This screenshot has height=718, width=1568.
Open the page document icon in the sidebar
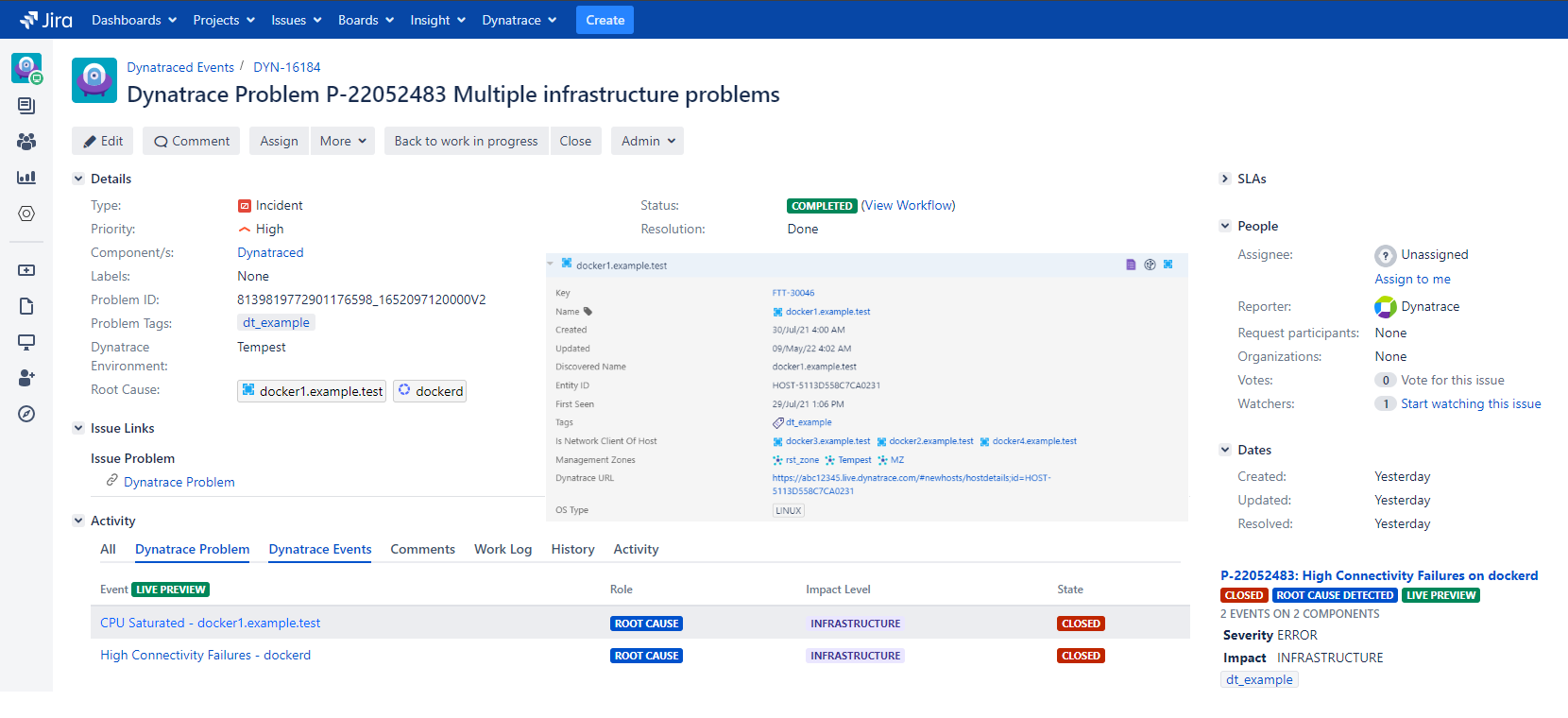[x=26, y=306]
